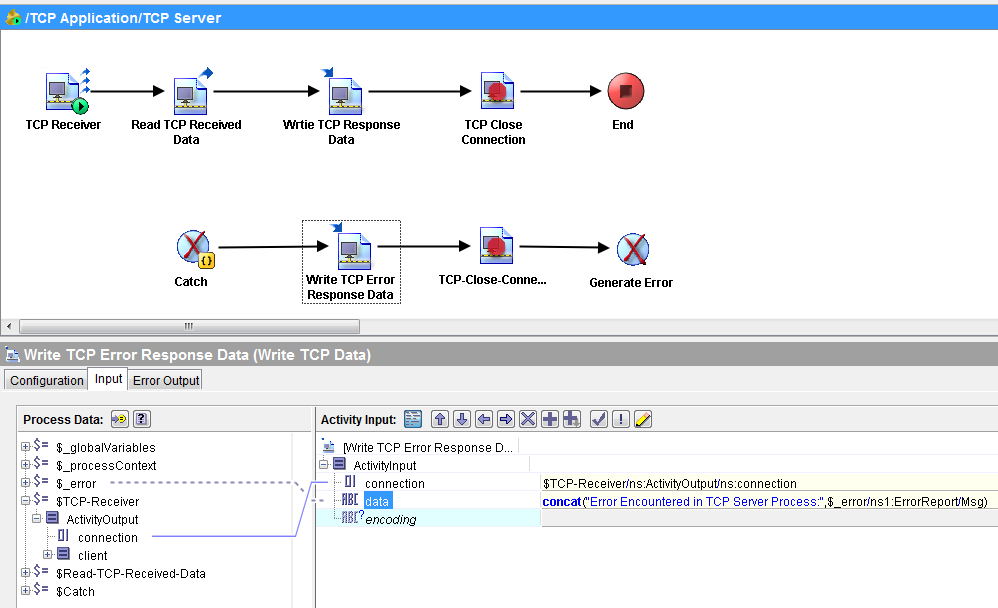Click the $_globalVariables label
This screenshot has width=998, height=608.
click(x=106, y=448)
